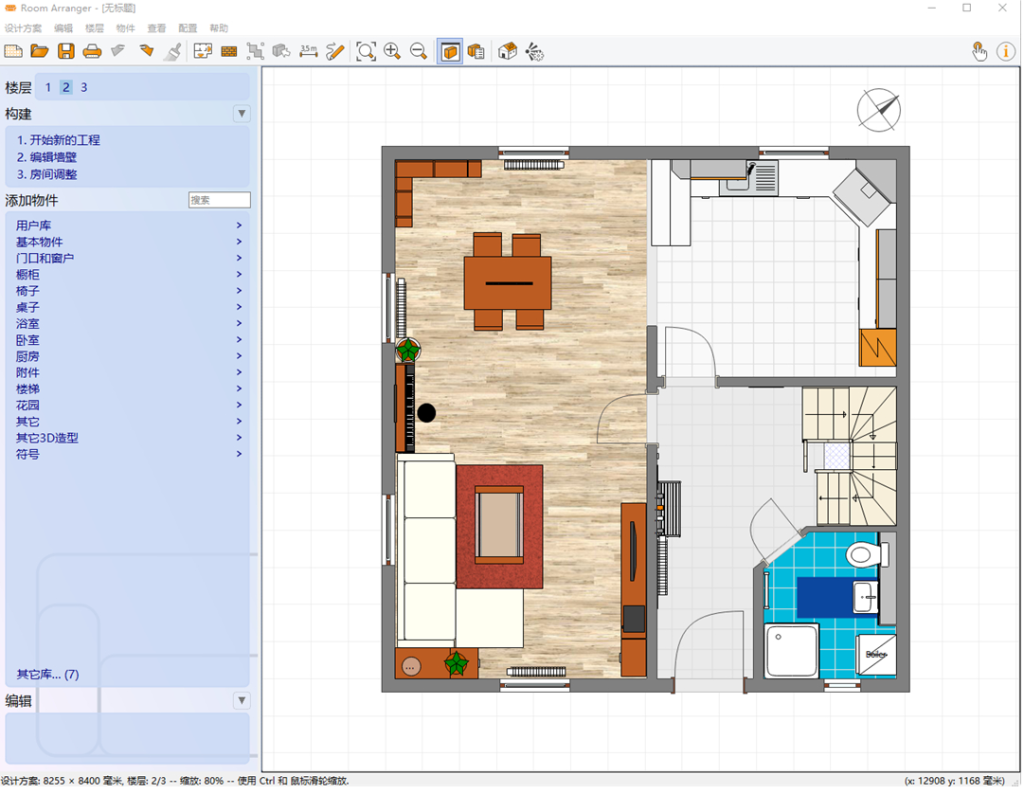Click the orange redo arrow icon
The height and width of the screenshot is (794, 1024).
coord(146,51)
